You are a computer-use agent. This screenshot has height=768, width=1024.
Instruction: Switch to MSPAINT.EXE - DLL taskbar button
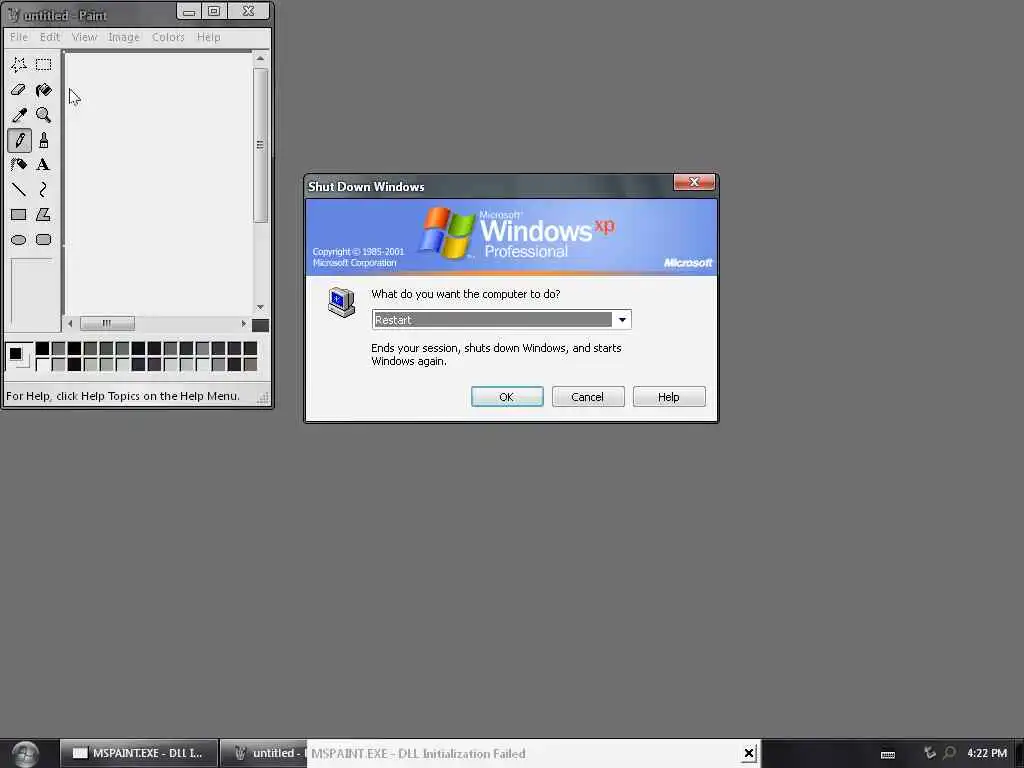click(x=138, y=753)
